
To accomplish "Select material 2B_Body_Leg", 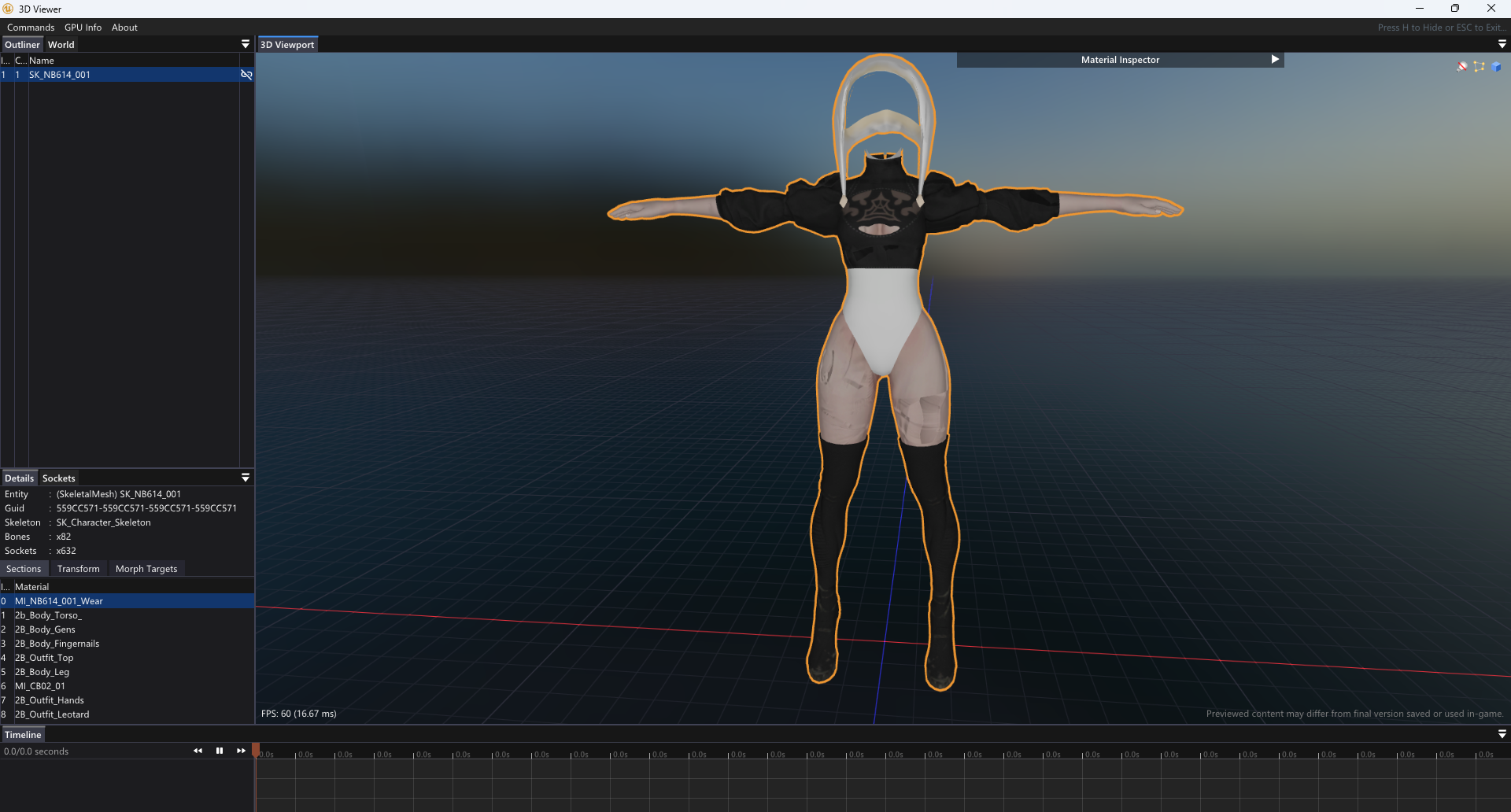I will point(127,672).
